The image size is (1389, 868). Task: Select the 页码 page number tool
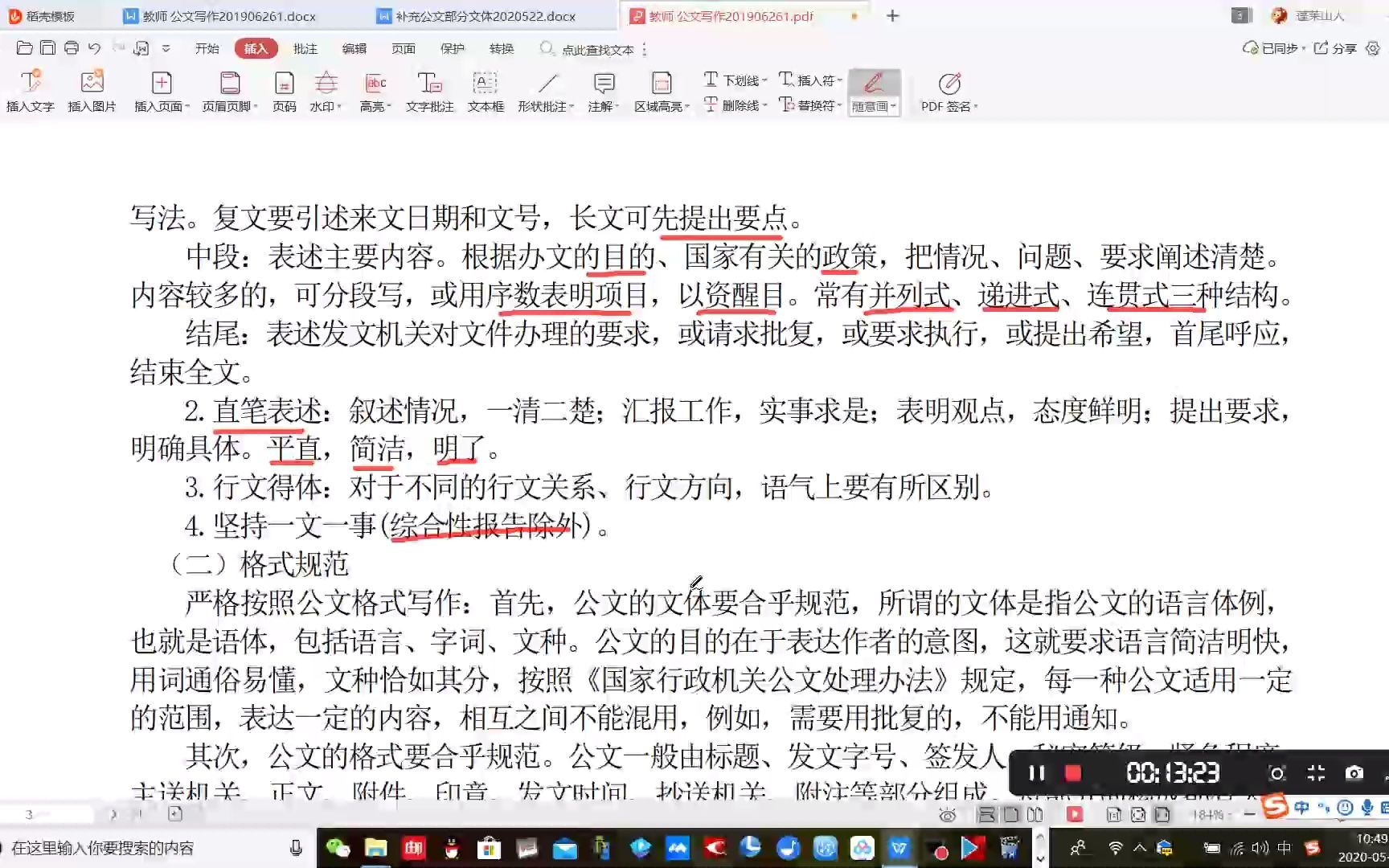click(284, 90)
